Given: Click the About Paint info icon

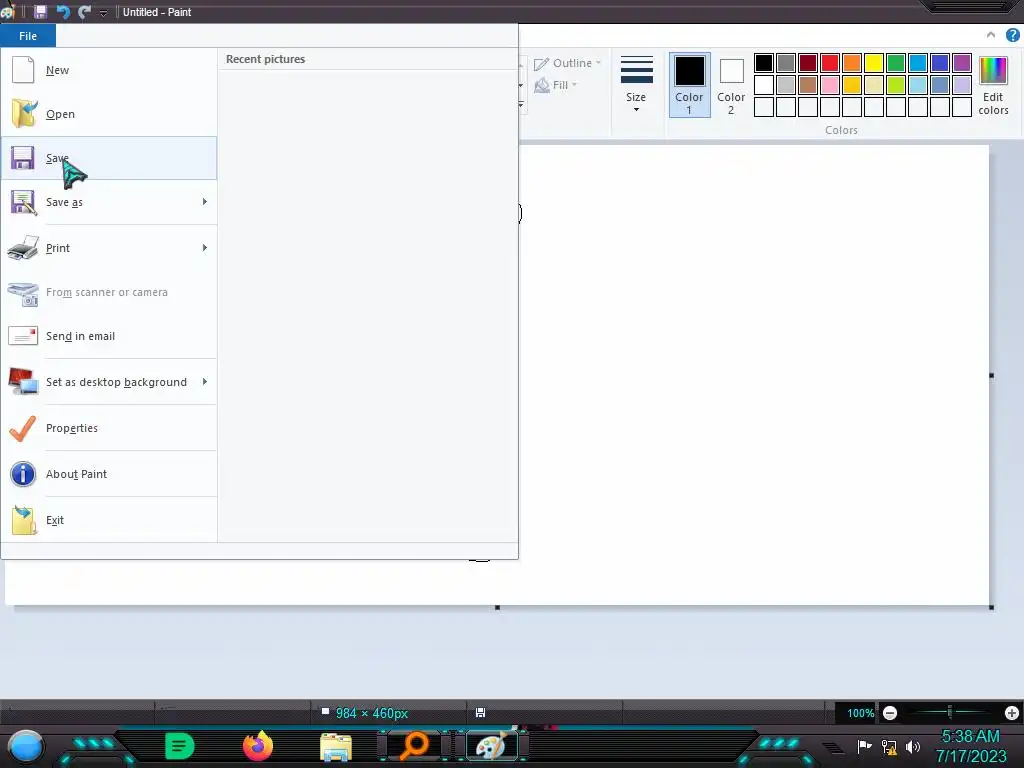Looking at the screenshot, I should (x=23, y=474).
